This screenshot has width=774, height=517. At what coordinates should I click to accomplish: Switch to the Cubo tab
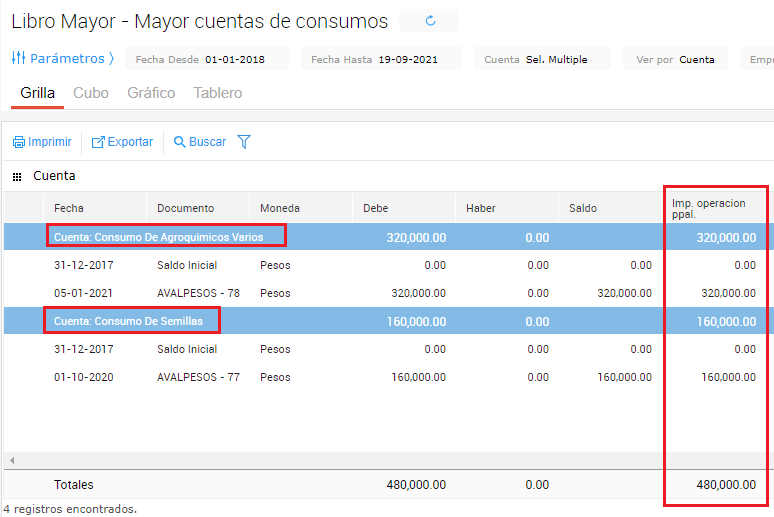pyautogui.click(x=91, y=93)
